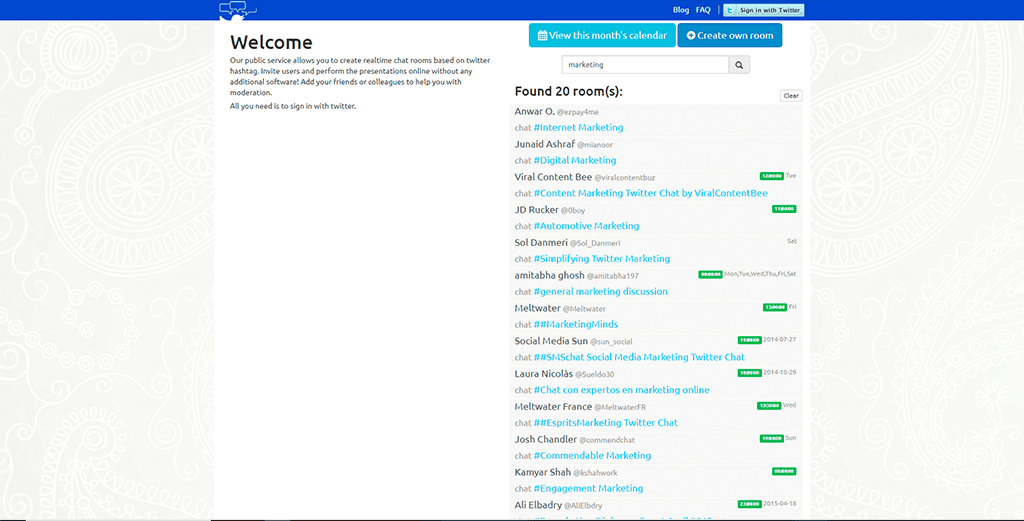Click the date 2015-04-18 in Ali Elbadry row
The image size is (1024, 521).
click(780, 503)
